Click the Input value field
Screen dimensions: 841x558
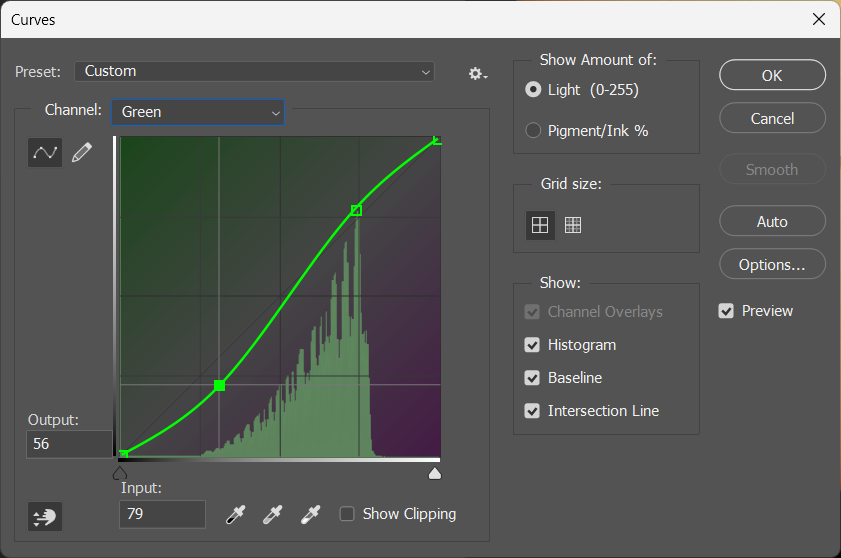coord(161,514)
